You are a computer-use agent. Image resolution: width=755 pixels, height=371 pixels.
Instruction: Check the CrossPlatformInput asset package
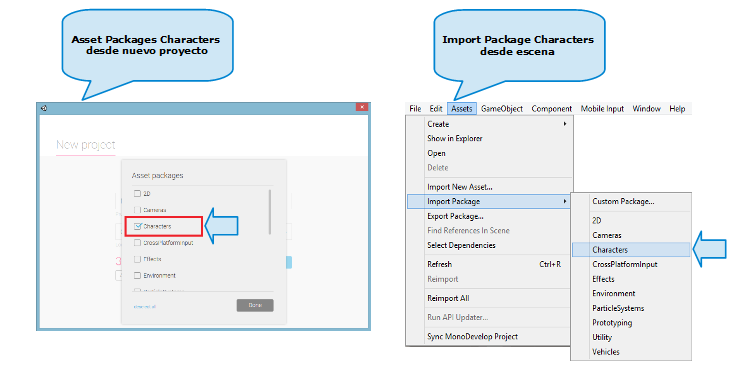137,243
